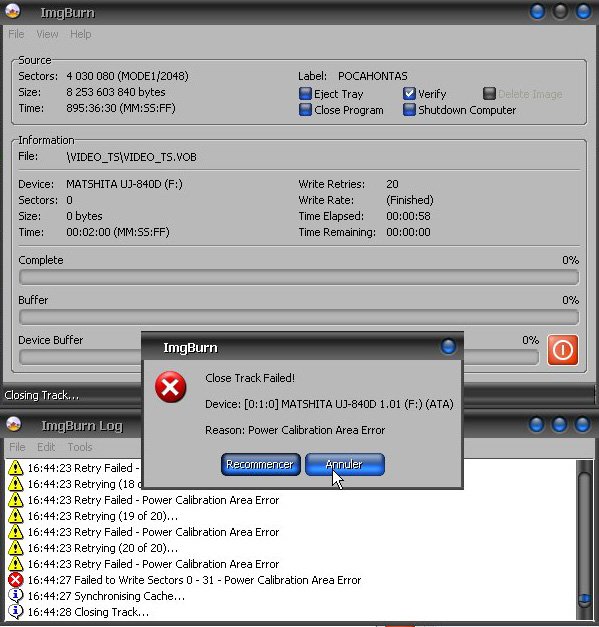Click the info icon beside Synchronising Cache
Screen dimensions: 599x627
pyautogui.click(x=16, y=596)
